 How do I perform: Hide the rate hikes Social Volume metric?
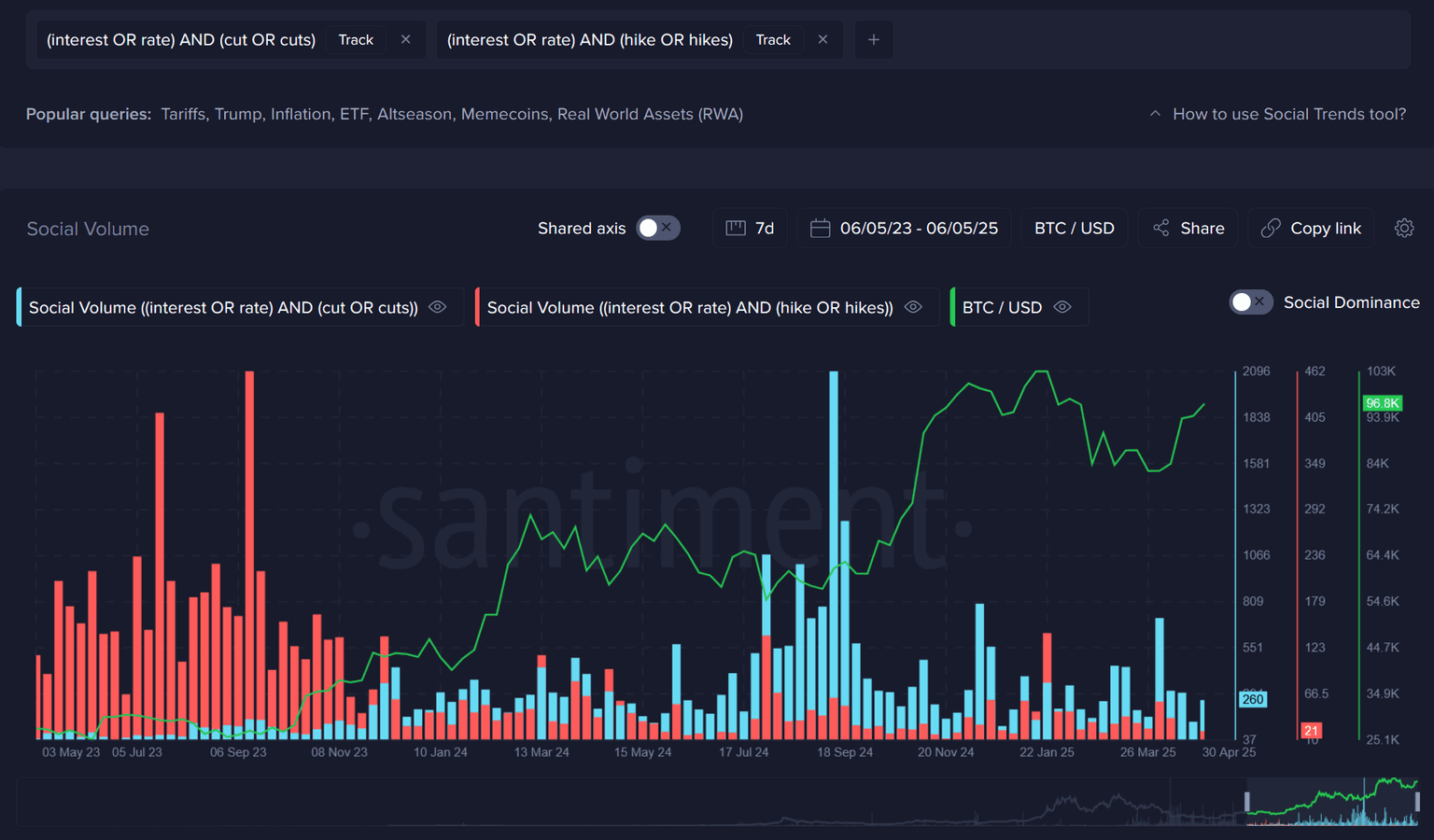pos(913,307)
